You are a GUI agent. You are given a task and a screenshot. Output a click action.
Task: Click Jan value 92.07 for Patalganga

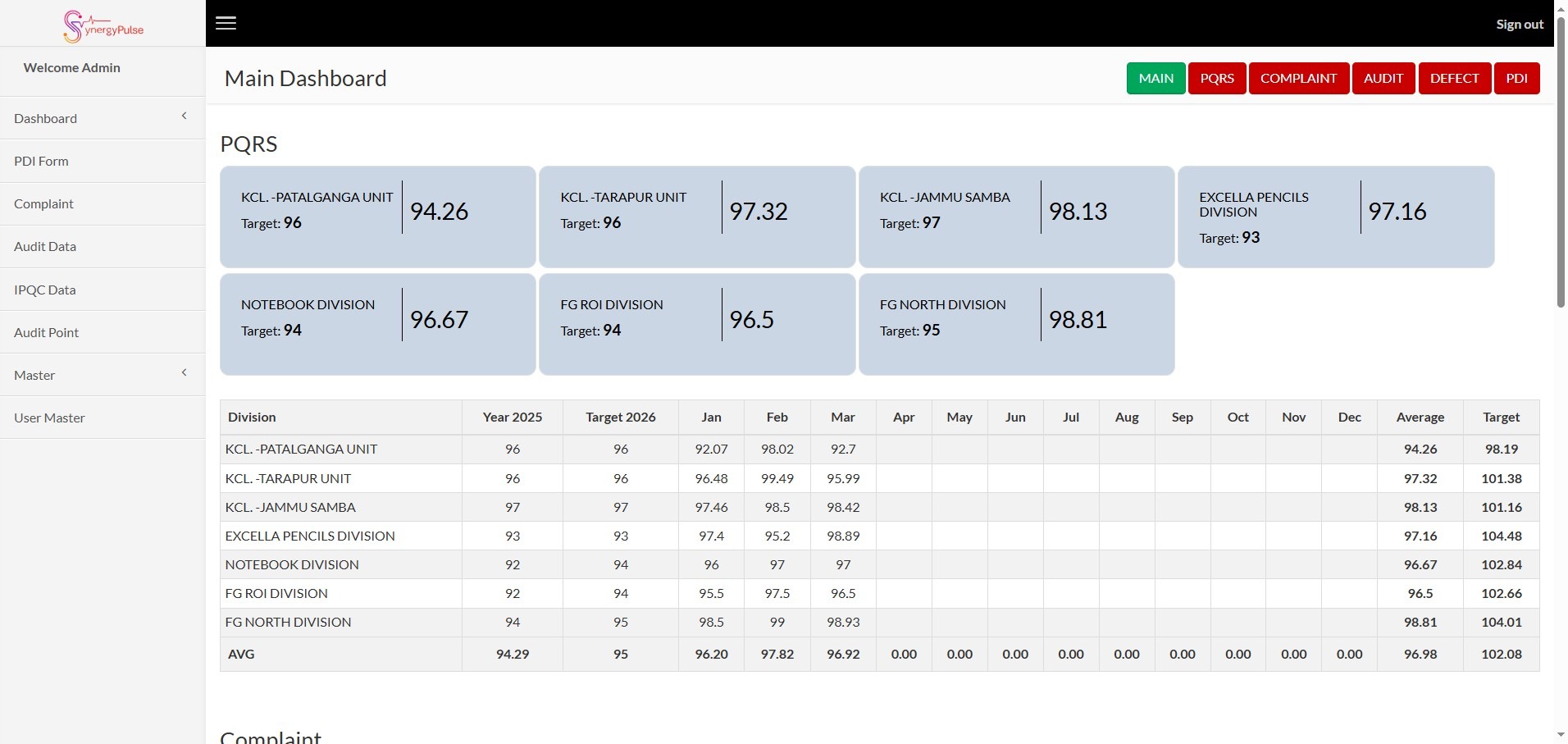711,450
